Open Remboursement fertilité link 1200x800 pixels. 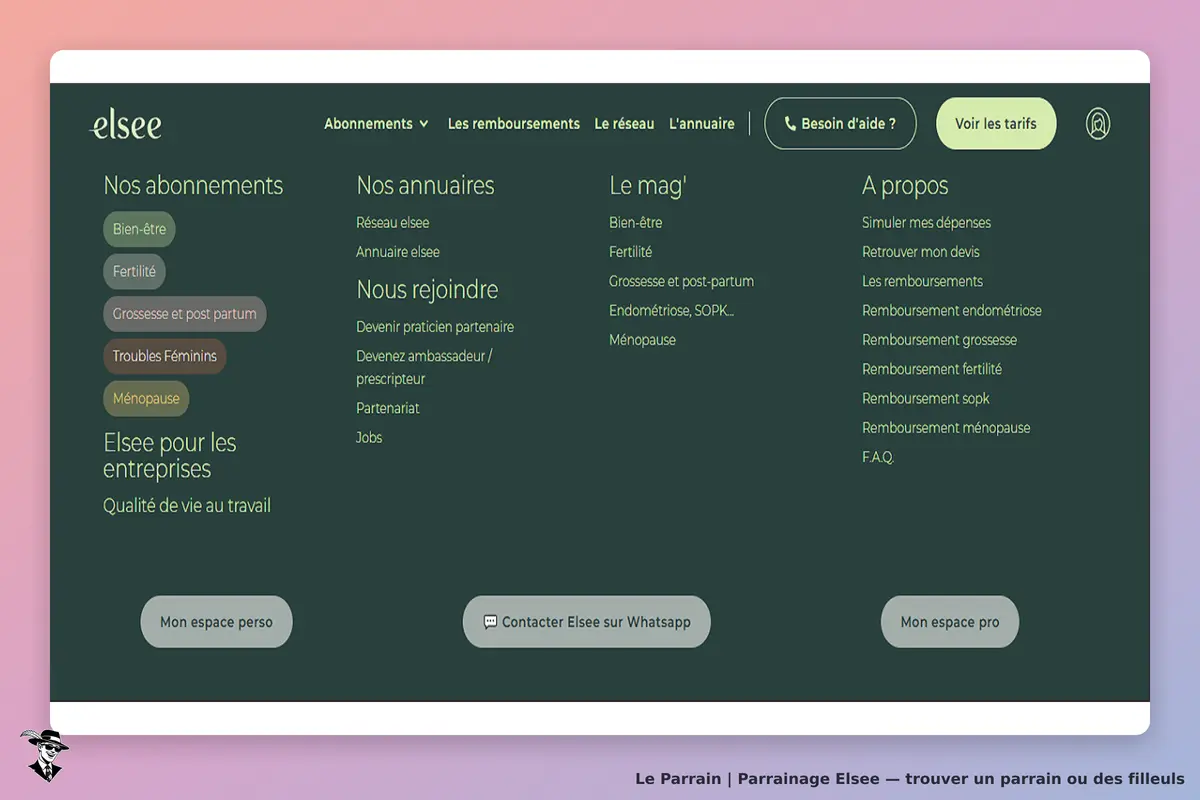click(x=932, y=369)
